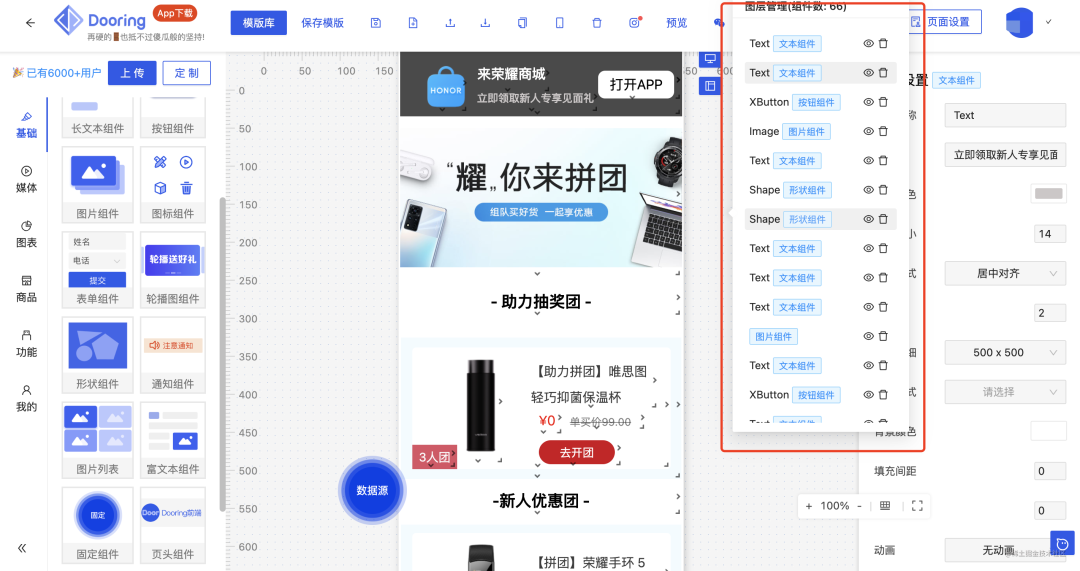Open the 请选择 dropdown

[1005, 392]
